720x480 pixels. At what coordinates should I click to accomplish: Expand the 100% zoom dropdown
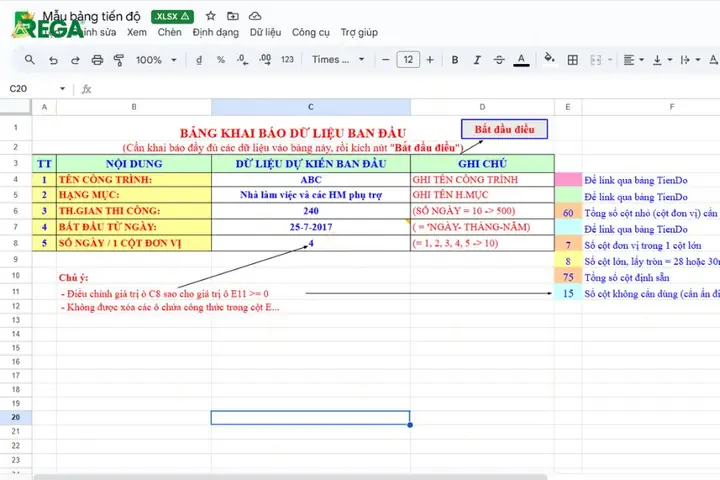(x=156, y=60)
